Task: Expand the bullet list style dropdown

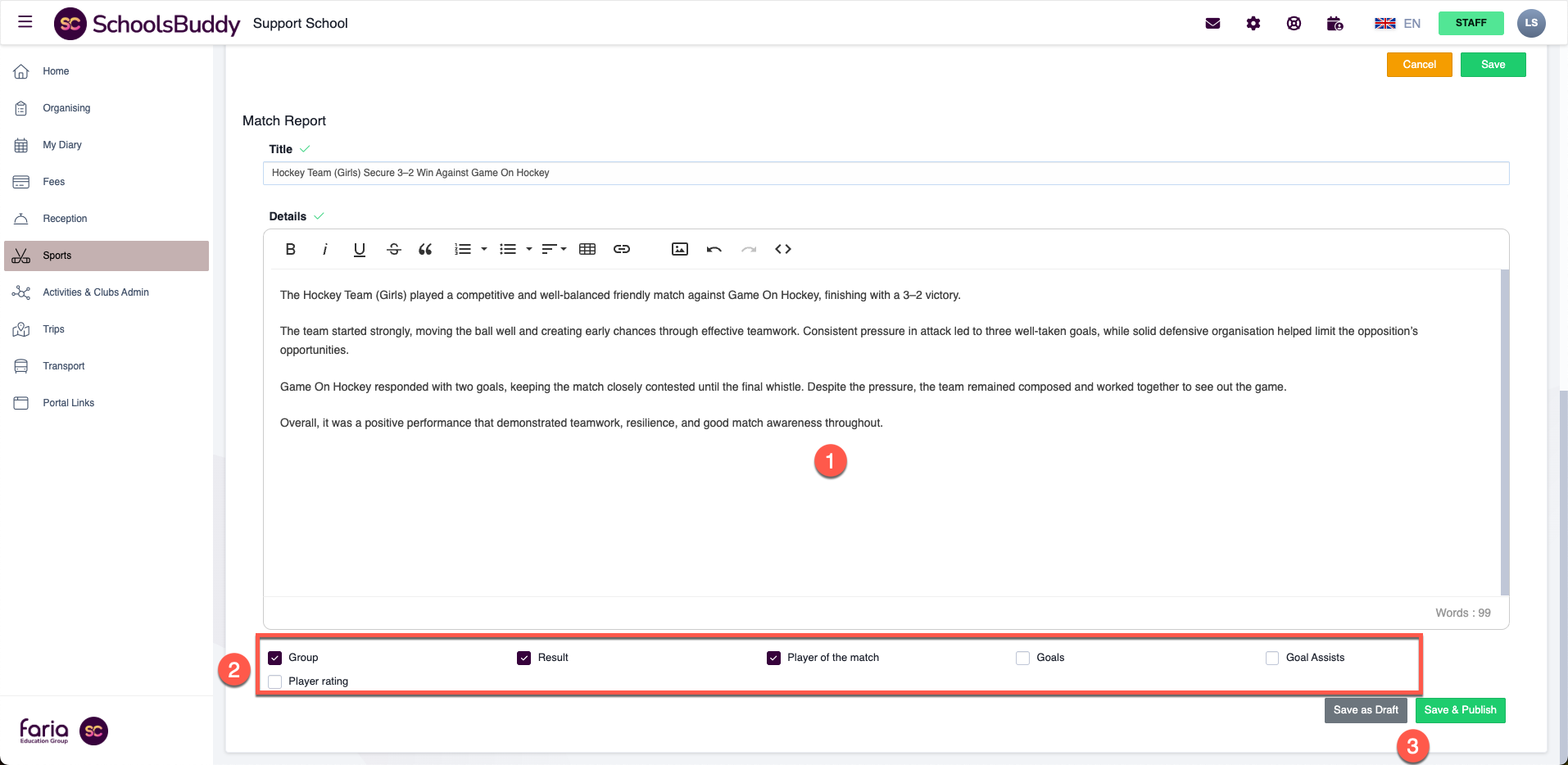Action: [529, 249]
